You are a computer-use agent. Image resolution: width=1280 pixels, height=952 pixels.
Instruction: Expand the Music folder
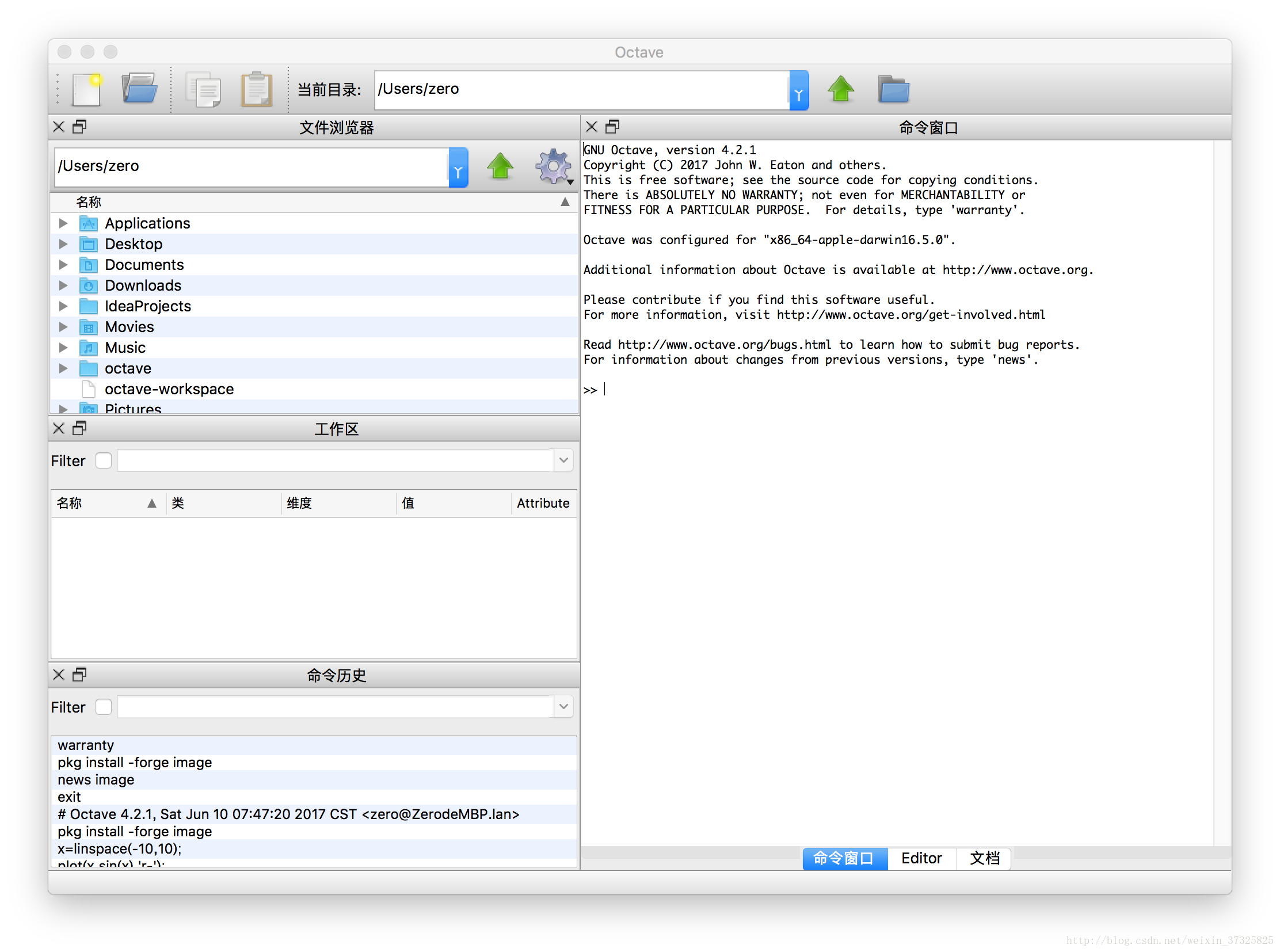click(x=63, y=348)
